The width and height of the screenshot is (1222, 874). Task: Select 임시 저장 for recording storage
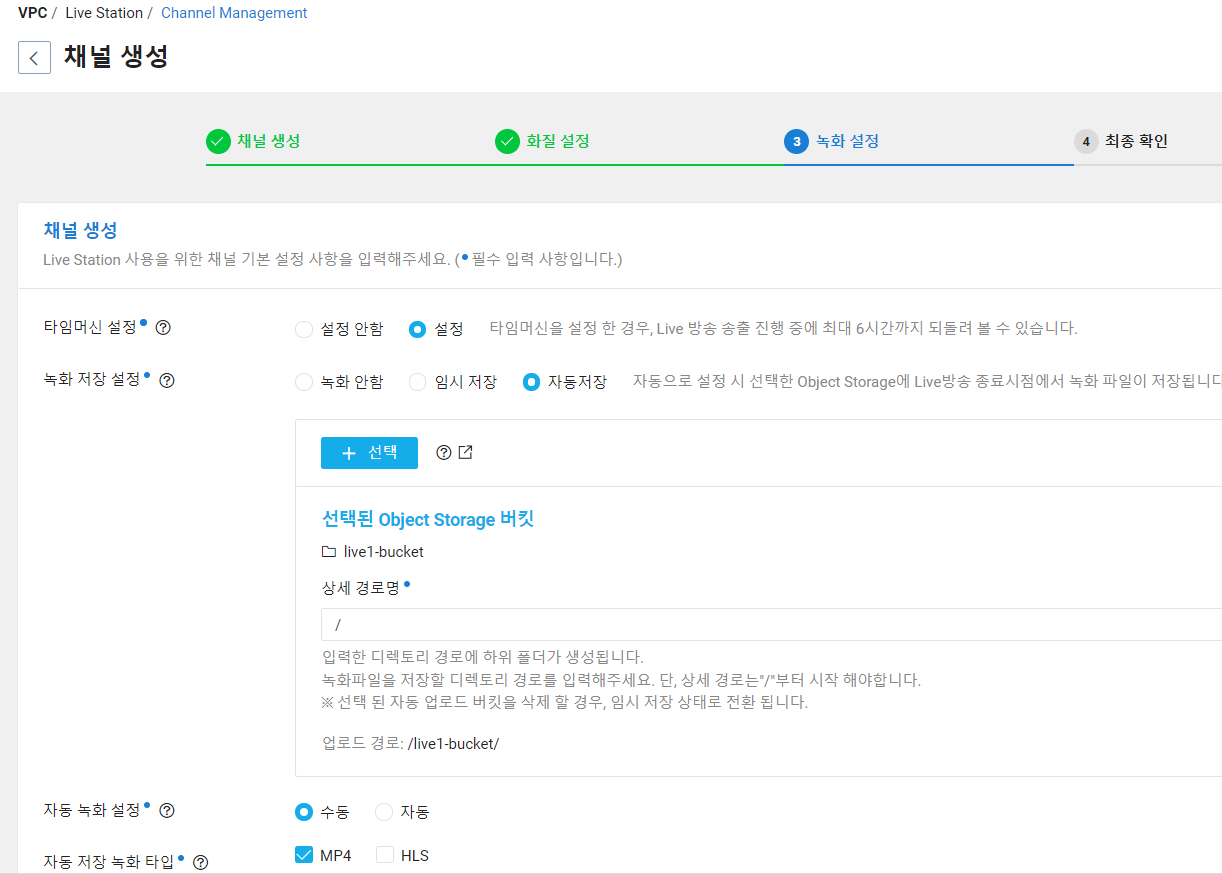click(x=417, y=380)
